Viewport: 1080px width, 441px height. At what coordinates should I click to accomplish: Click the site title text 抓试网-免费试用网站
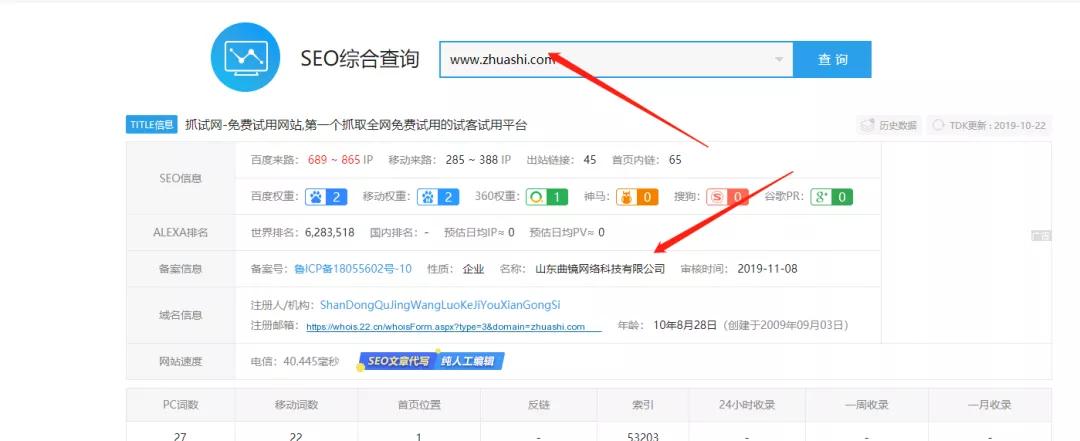[245, 125]
